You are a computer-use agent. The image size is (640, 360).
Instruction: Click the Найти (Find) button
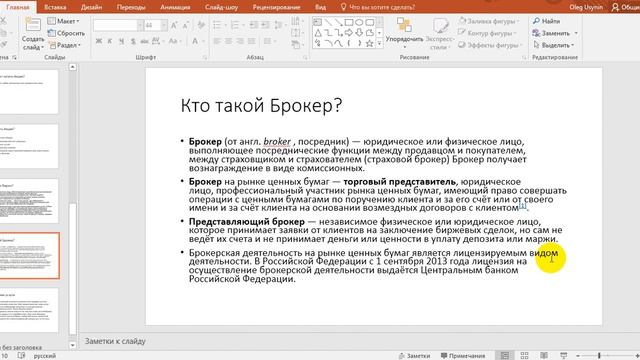(x=546, y=21)
